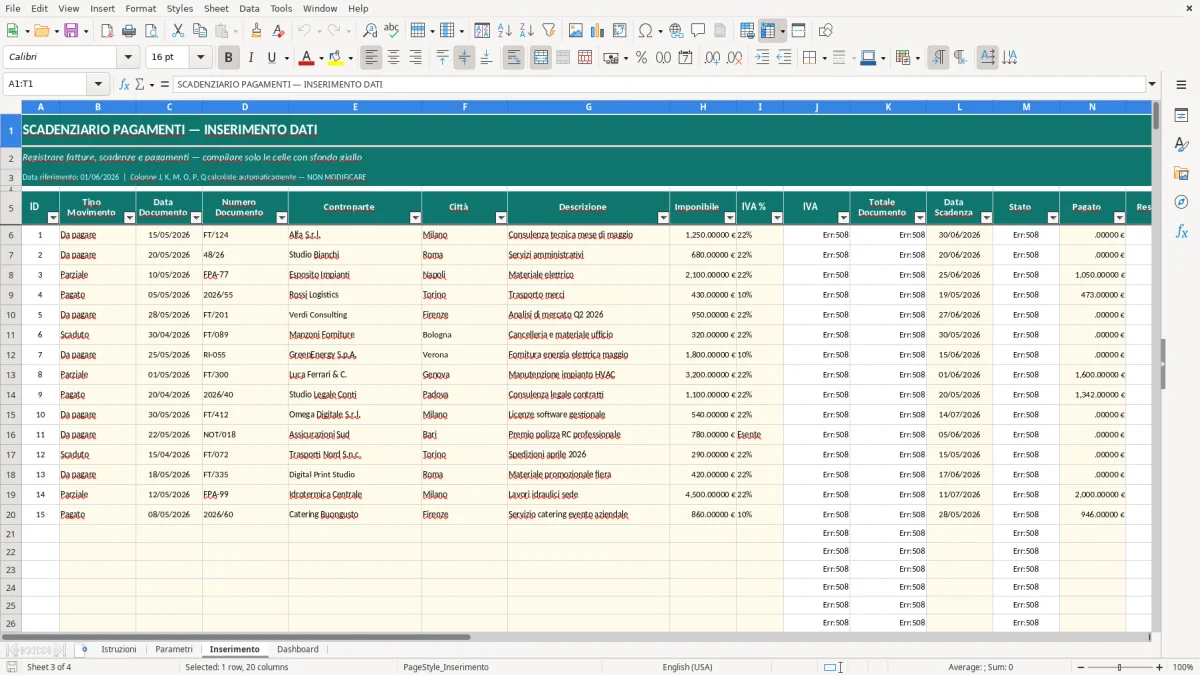Open the Sheet menu

click(x=216, y=8)
